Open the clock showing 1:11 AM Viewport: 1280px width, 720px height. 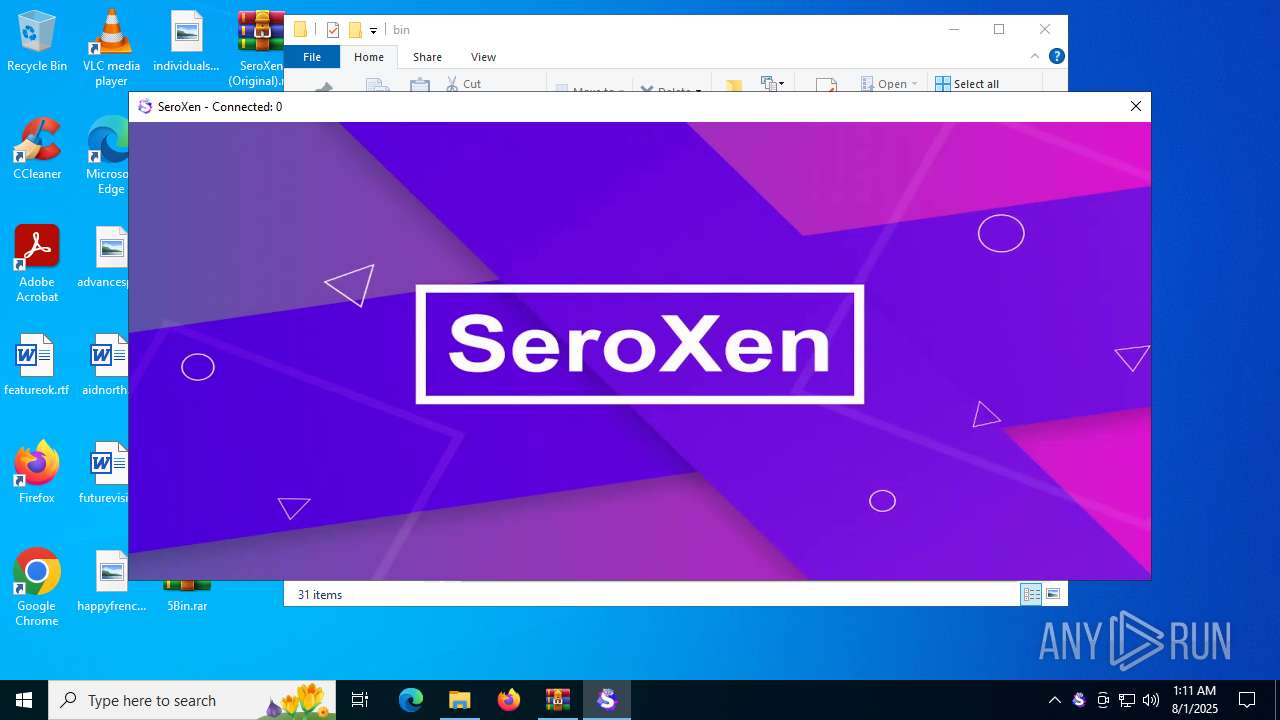pos(1195,700)
